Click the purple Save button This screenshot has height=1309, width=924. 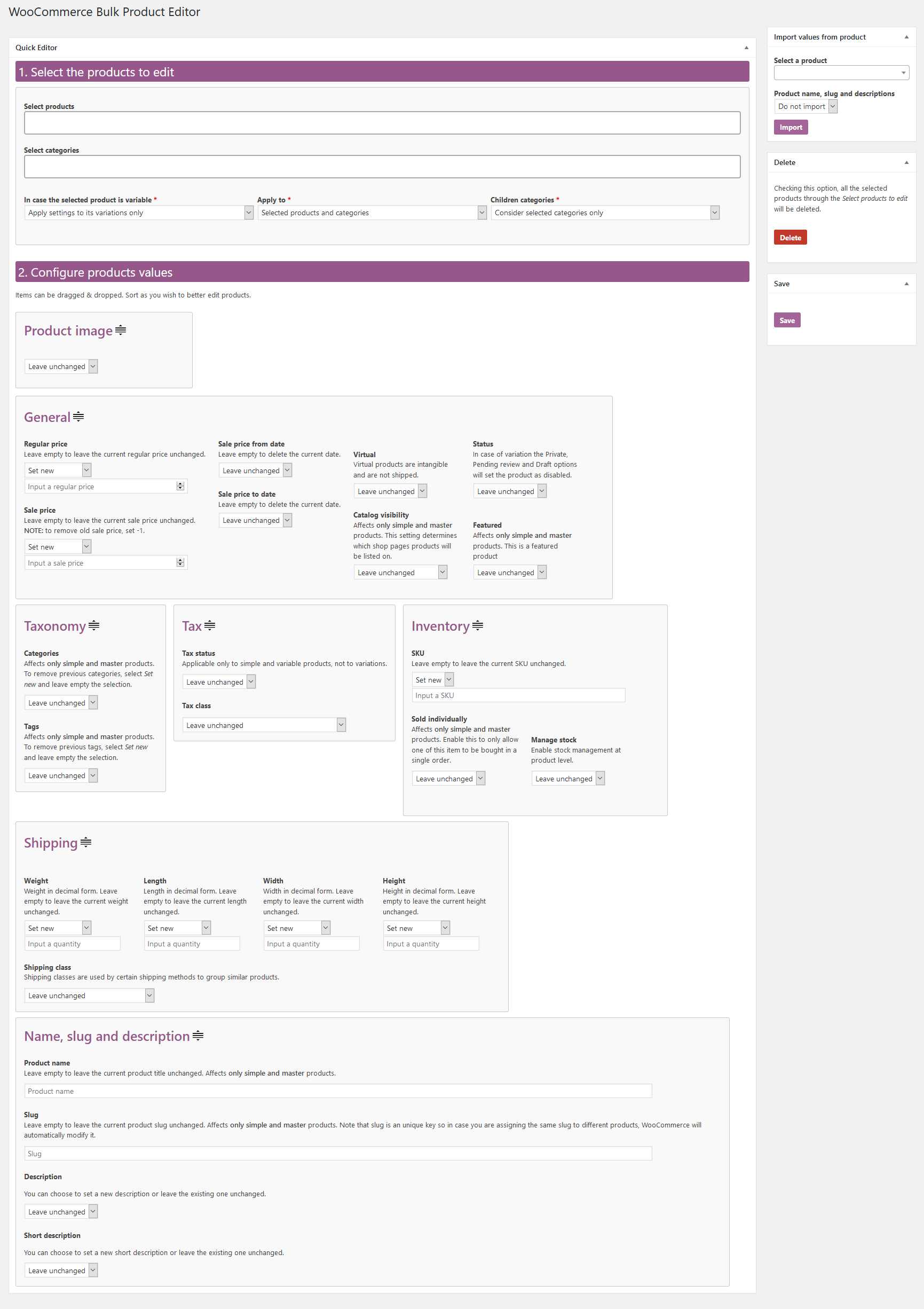pyautogui.click(x=787, y=320)
